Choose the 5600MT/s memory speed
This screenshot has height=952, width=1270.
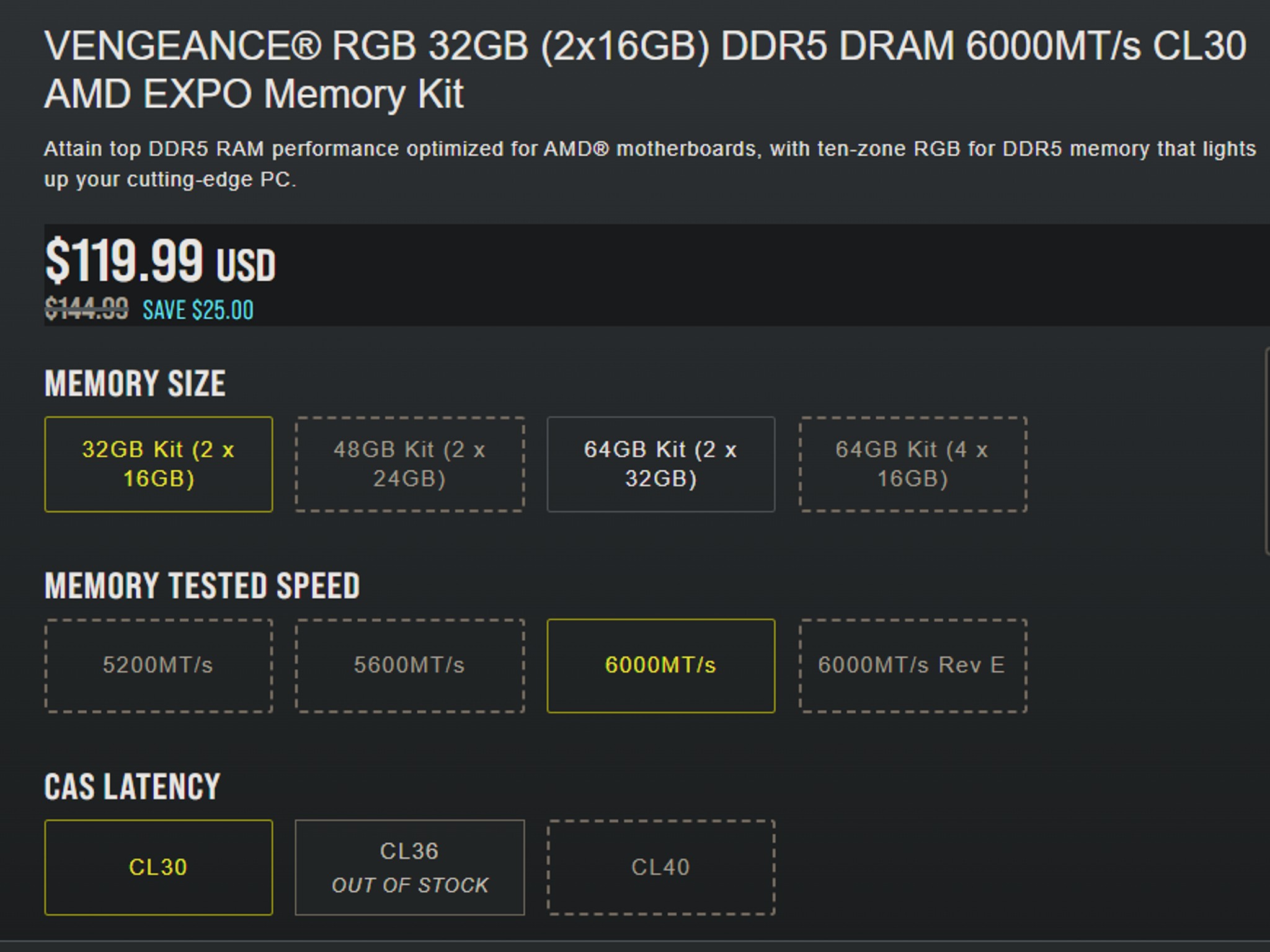click(x=411, y=664)
